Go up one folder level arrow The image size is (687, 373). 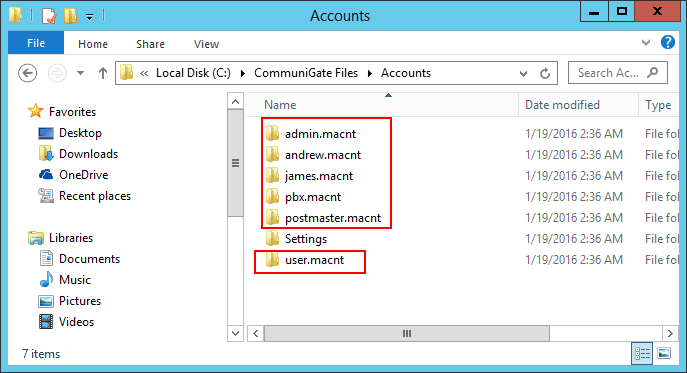coord(103,73)
